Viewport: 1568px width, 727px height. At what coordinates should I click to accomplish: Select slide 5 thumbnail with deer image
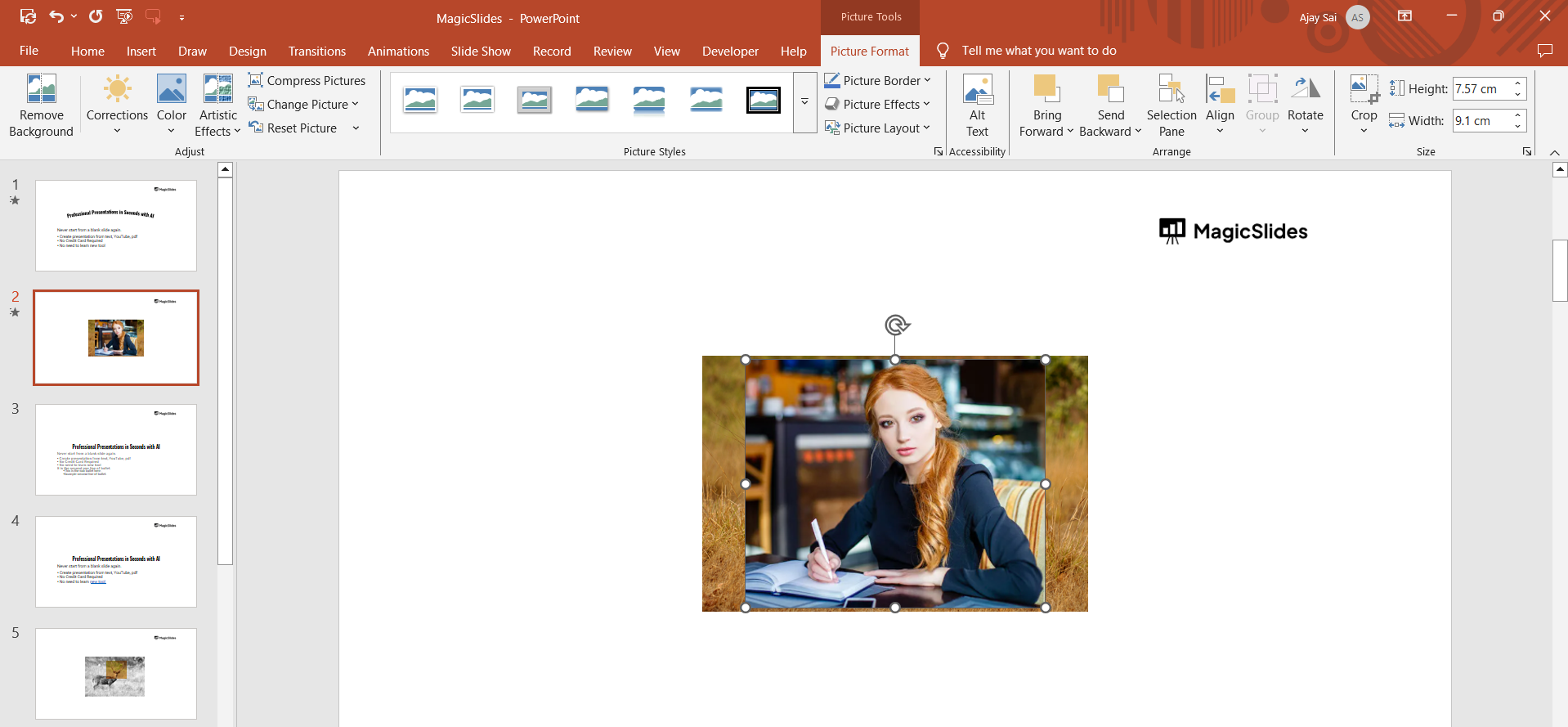[116, 674]
